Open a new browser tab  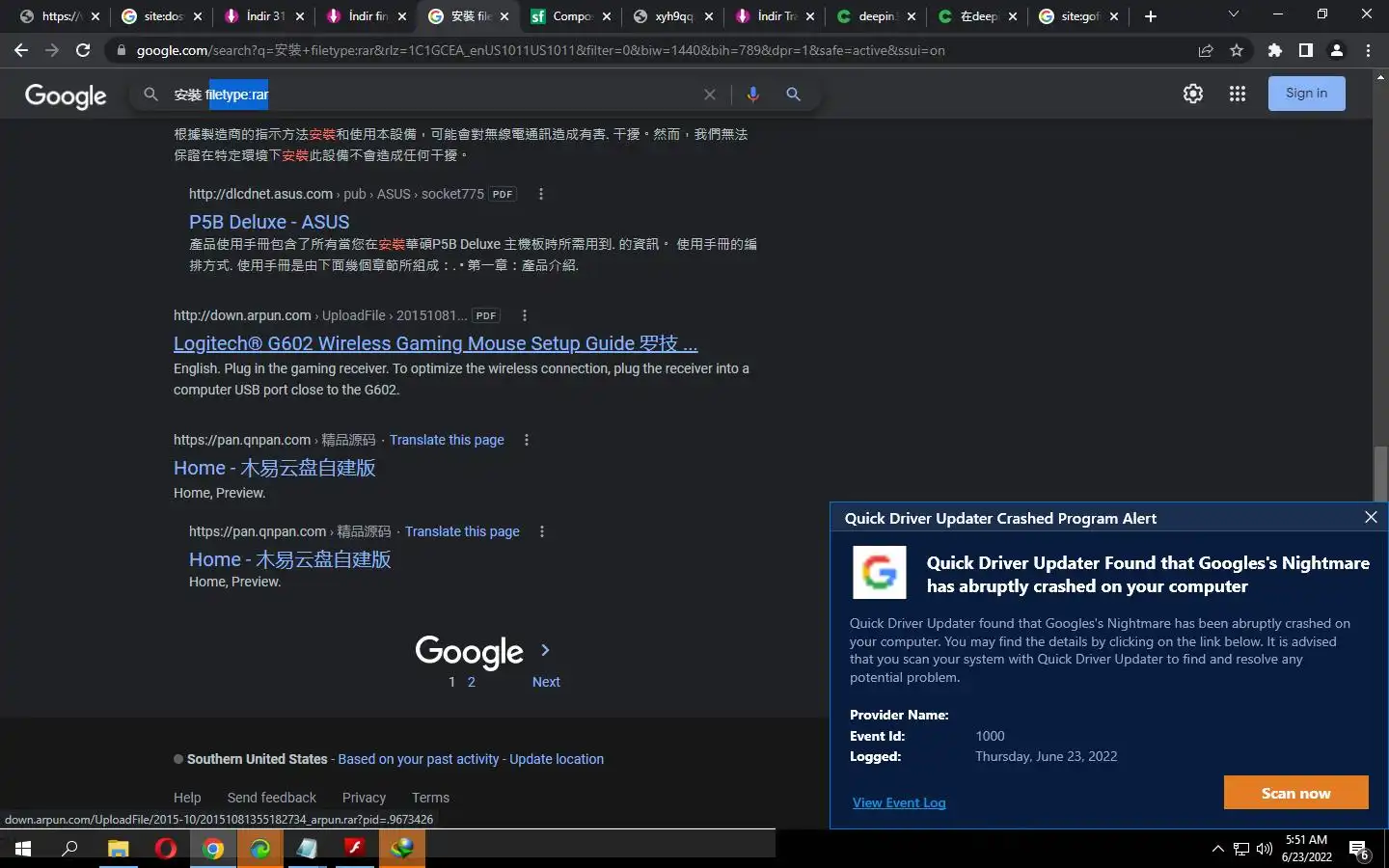tap(1151, 16)
